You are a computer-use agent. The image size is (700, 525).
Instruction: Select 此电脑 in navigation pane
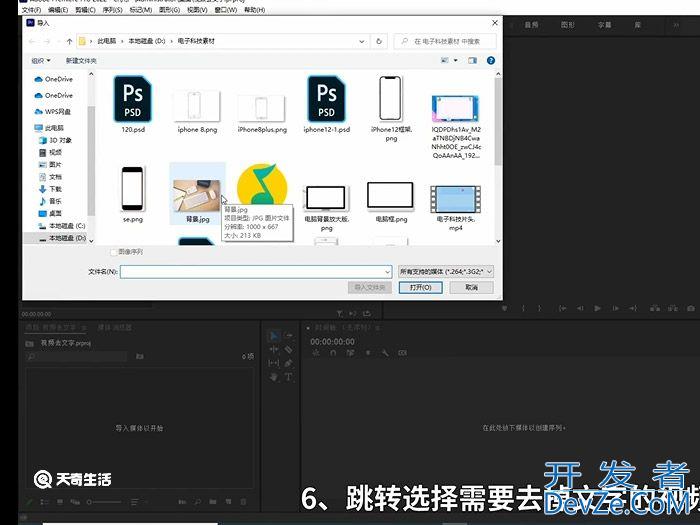click(x=49, y=128)
